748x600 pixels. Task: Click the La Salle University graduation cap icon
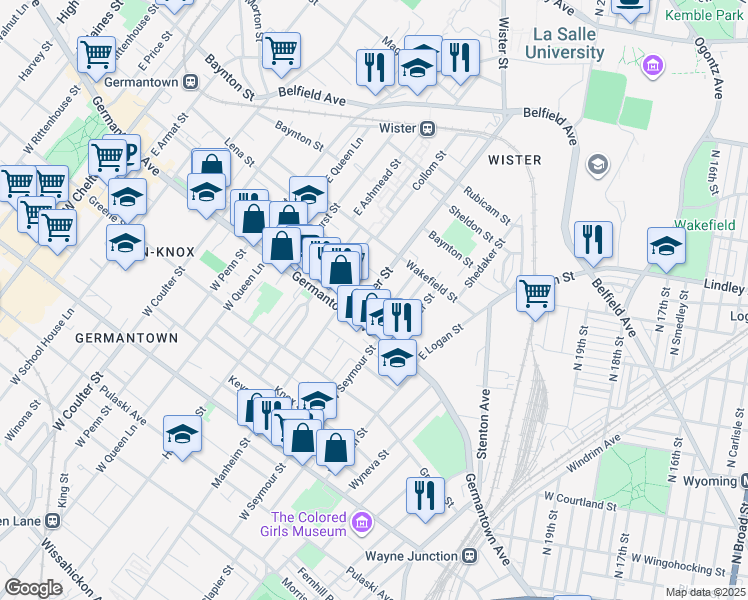click(598, 164)
